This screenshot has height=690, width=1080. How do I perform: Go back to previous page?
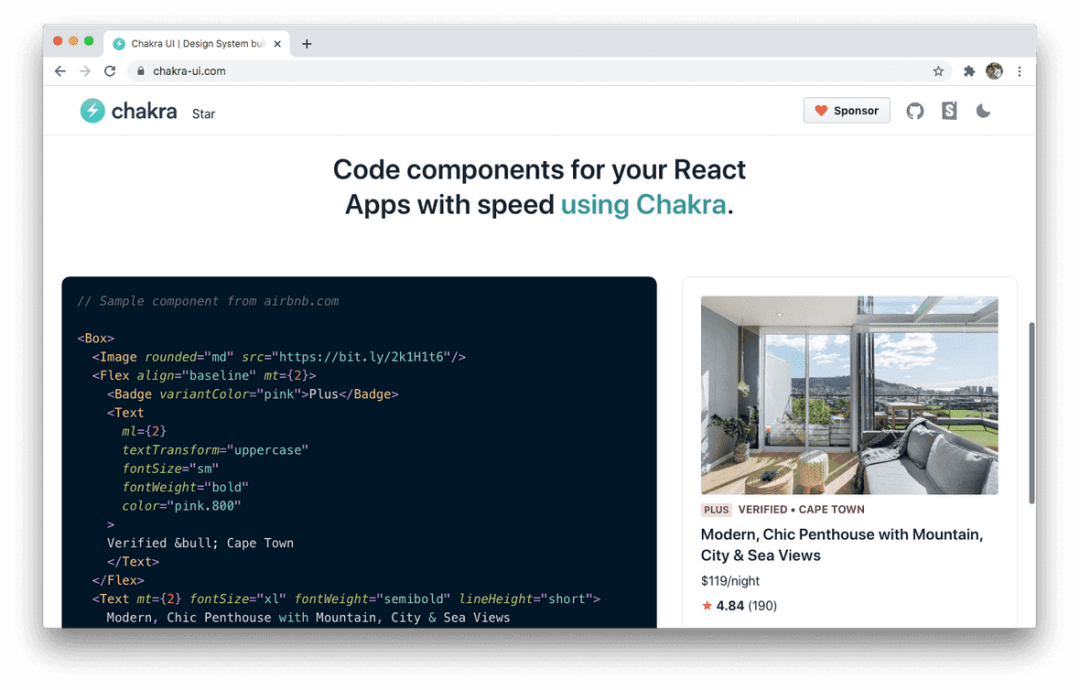pos(60,71)
